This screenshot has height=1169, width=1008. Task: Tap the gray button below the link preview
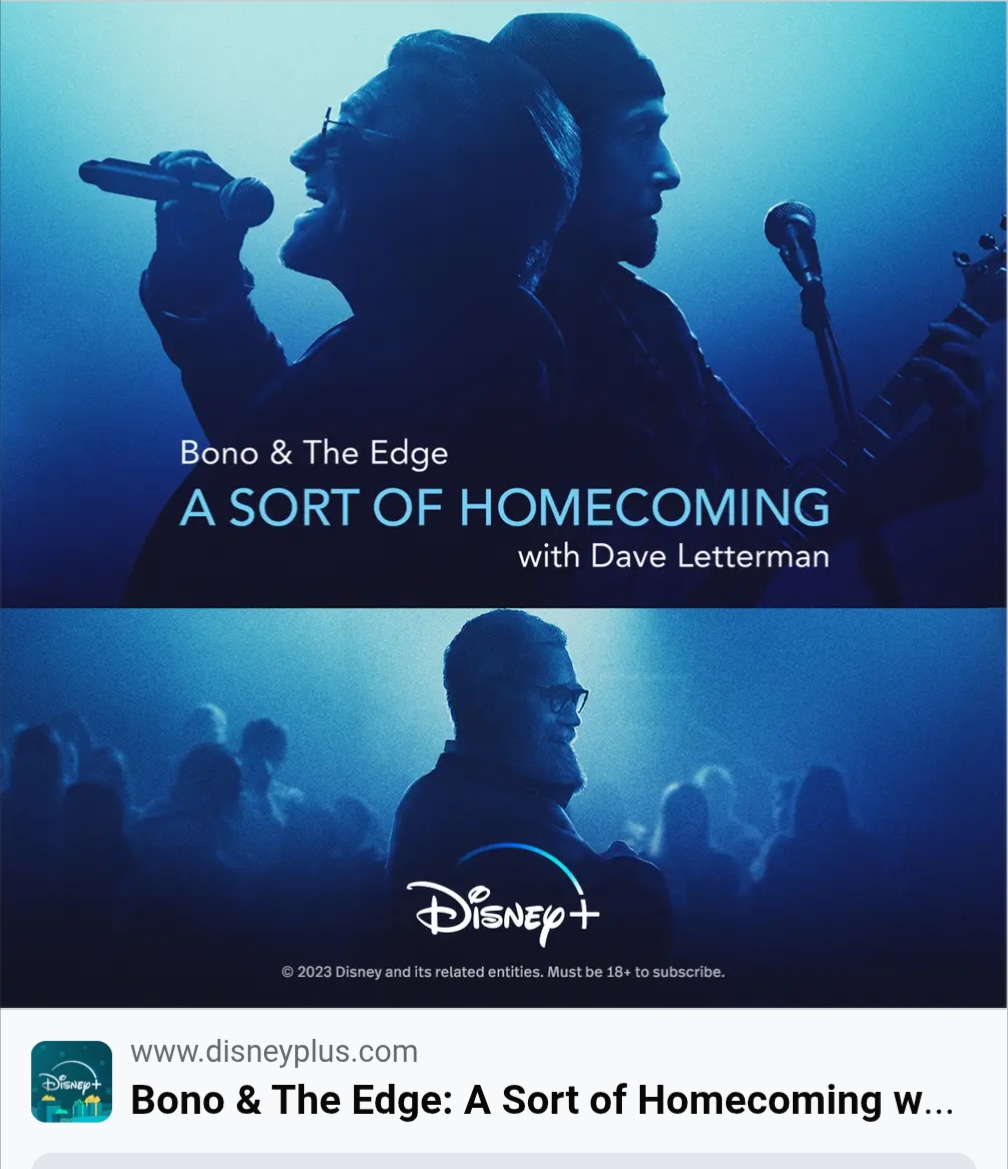[504, 1161]
